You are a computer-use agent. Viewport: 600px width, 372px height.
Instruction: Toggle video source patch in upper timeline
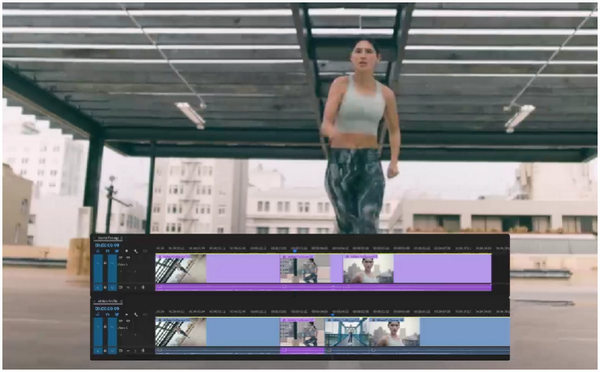click(x=98, y=268)
